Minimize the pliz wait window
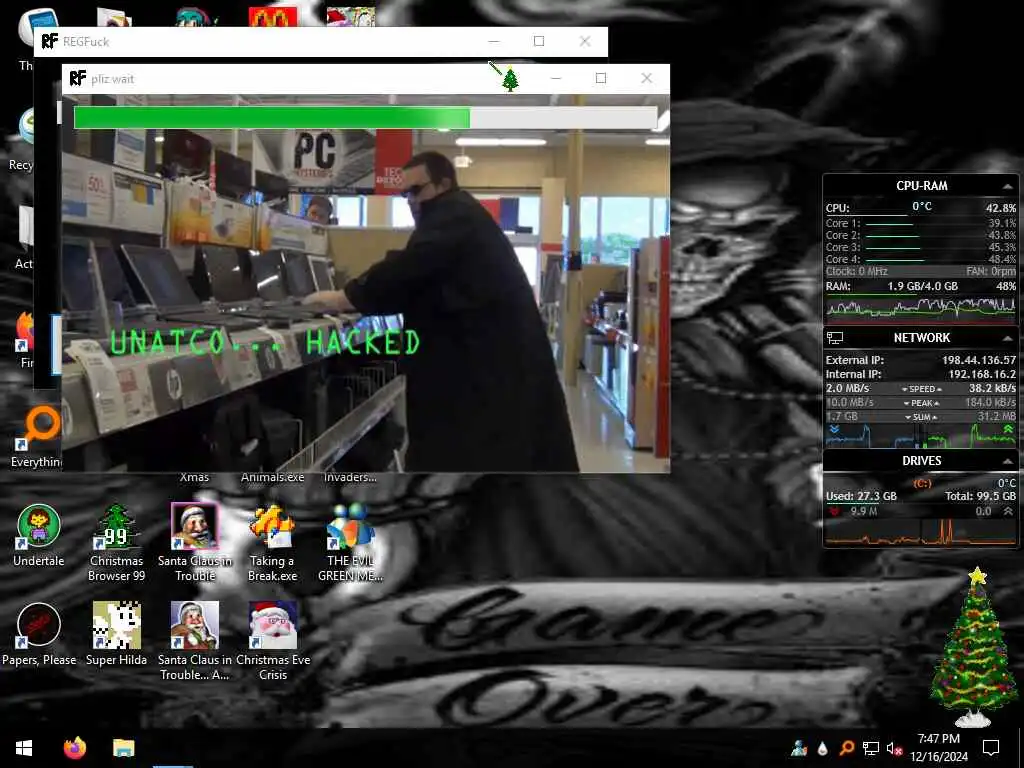Screen dimensions: 1024x768 (556, 78)
